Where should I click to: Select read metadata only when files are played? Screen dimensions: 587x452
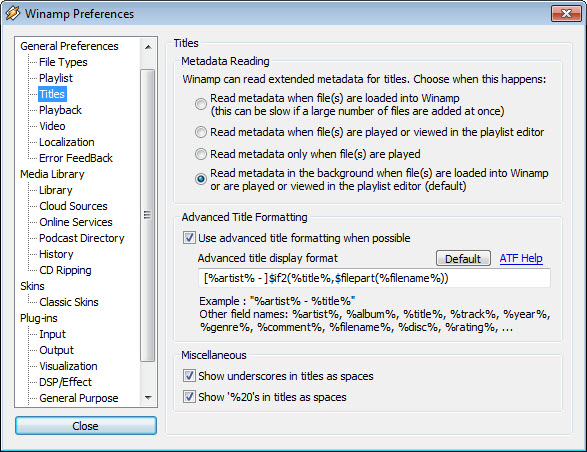pyautogui.click(x=201, y=154)
